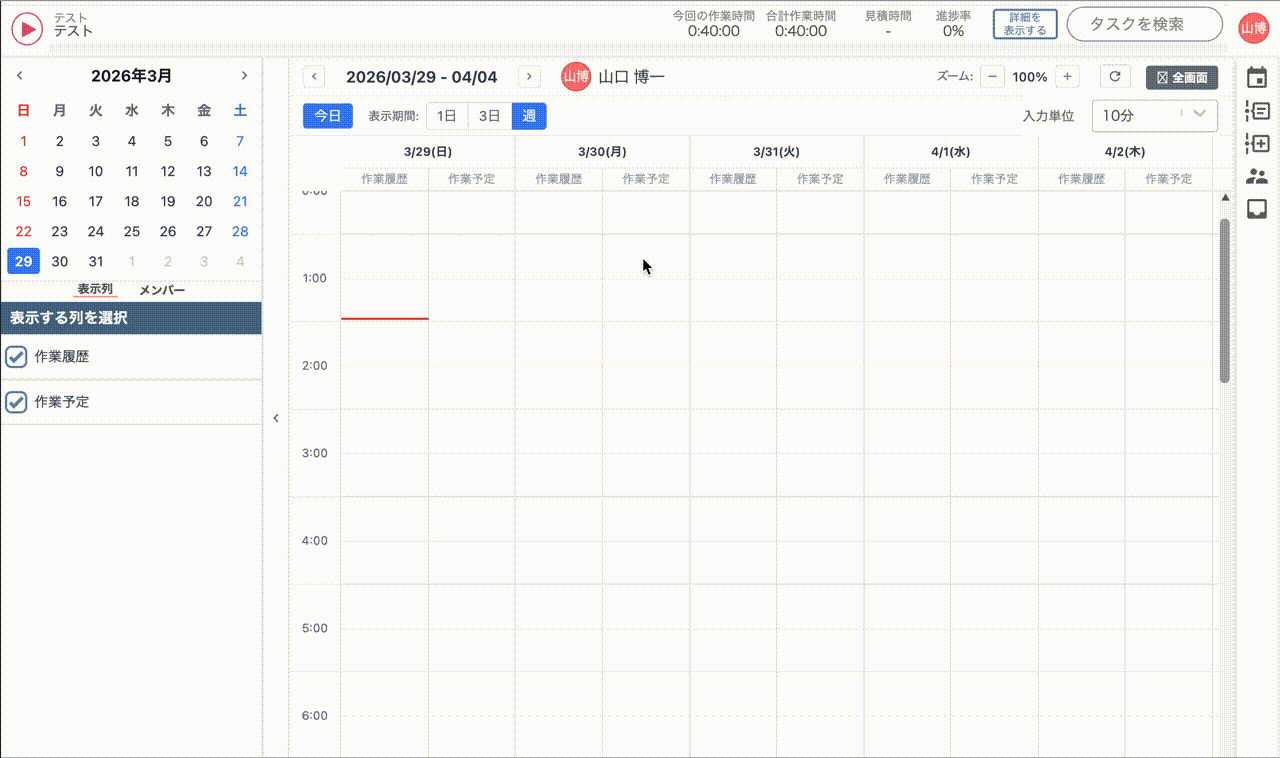The image size is (1280, 758).
Task: Click the add-to-timeline icon in right sidebar
Action: pyautogui.click(x=1258, y=144)
